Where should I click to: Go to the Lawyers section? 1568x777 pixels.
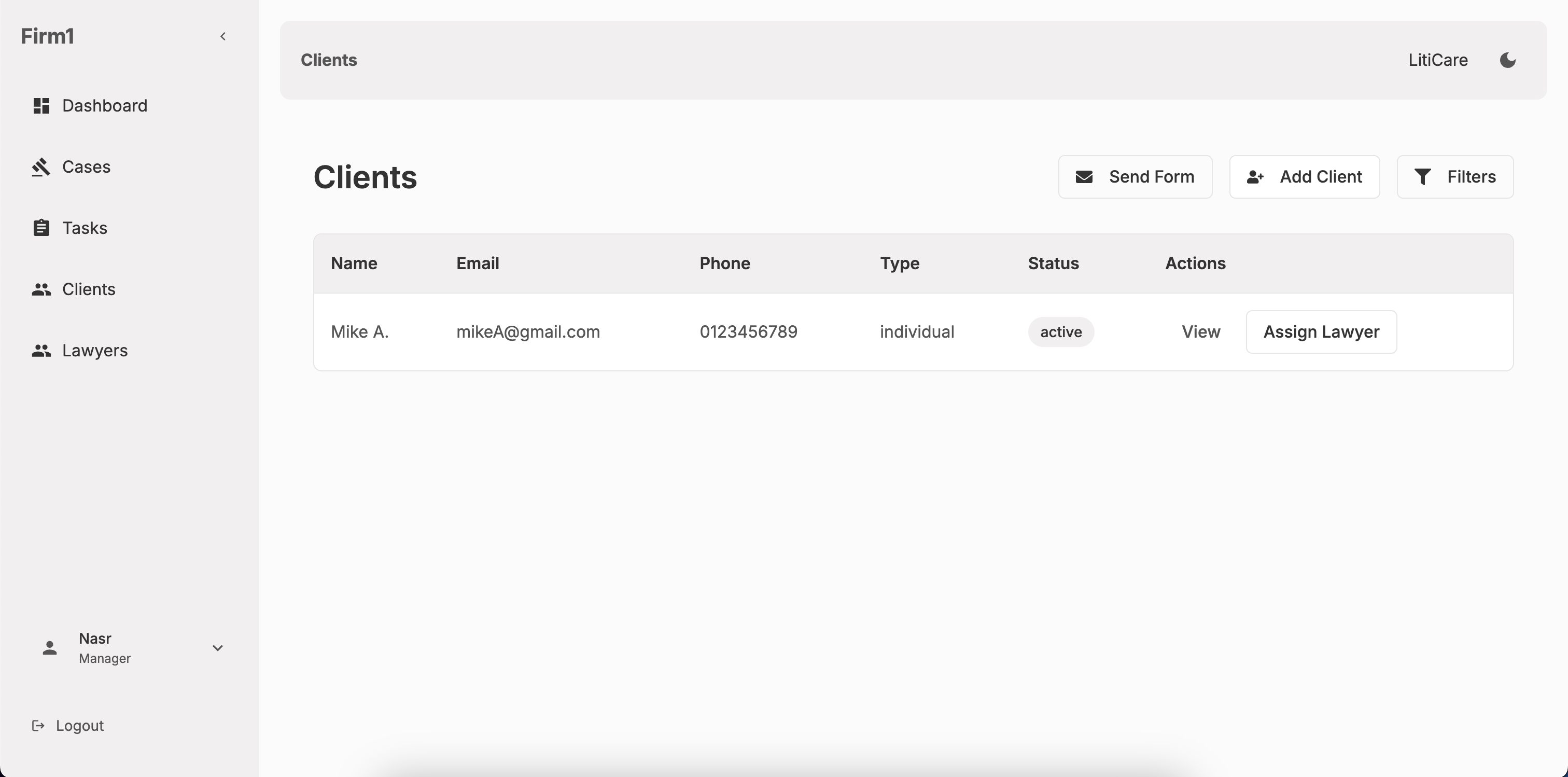[x=95, y=351]
